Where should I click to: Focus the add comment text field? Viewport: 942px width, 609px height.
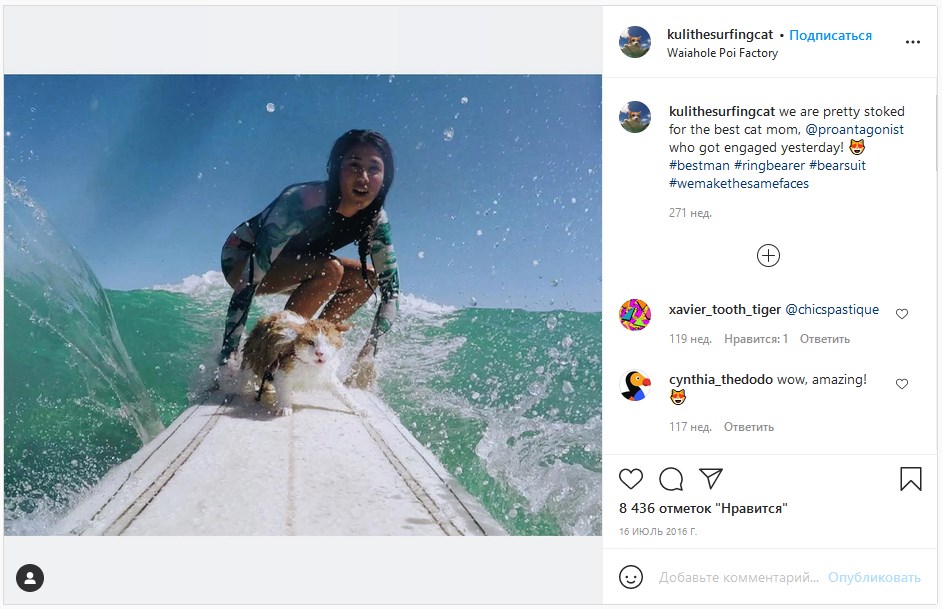[738, 578]
